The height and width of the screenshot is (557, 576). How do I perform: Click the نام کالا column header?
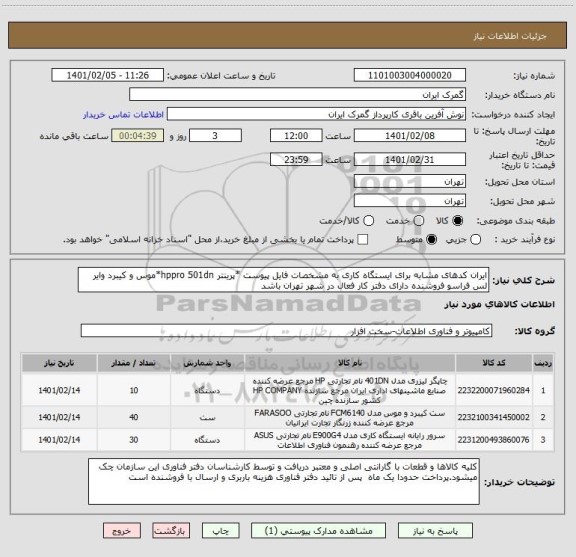(350, 363)
